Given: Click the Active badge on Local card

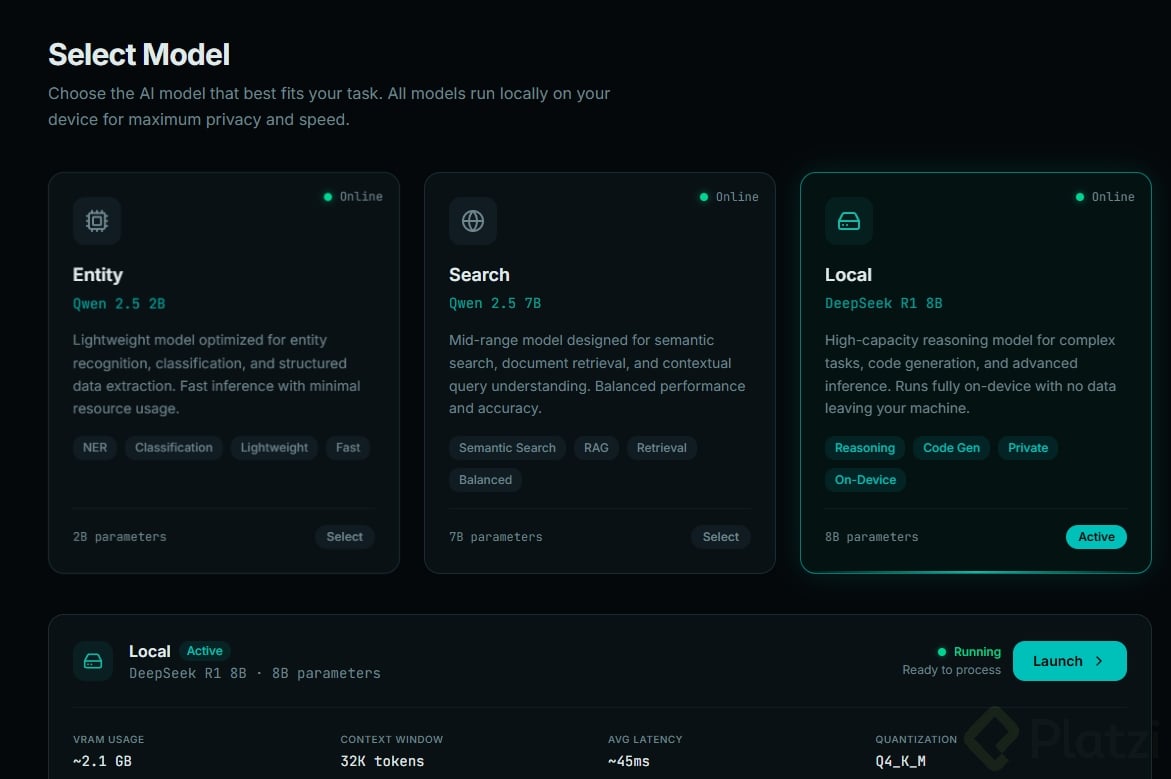Looking at the screenshot, I should pos(1096,537).
